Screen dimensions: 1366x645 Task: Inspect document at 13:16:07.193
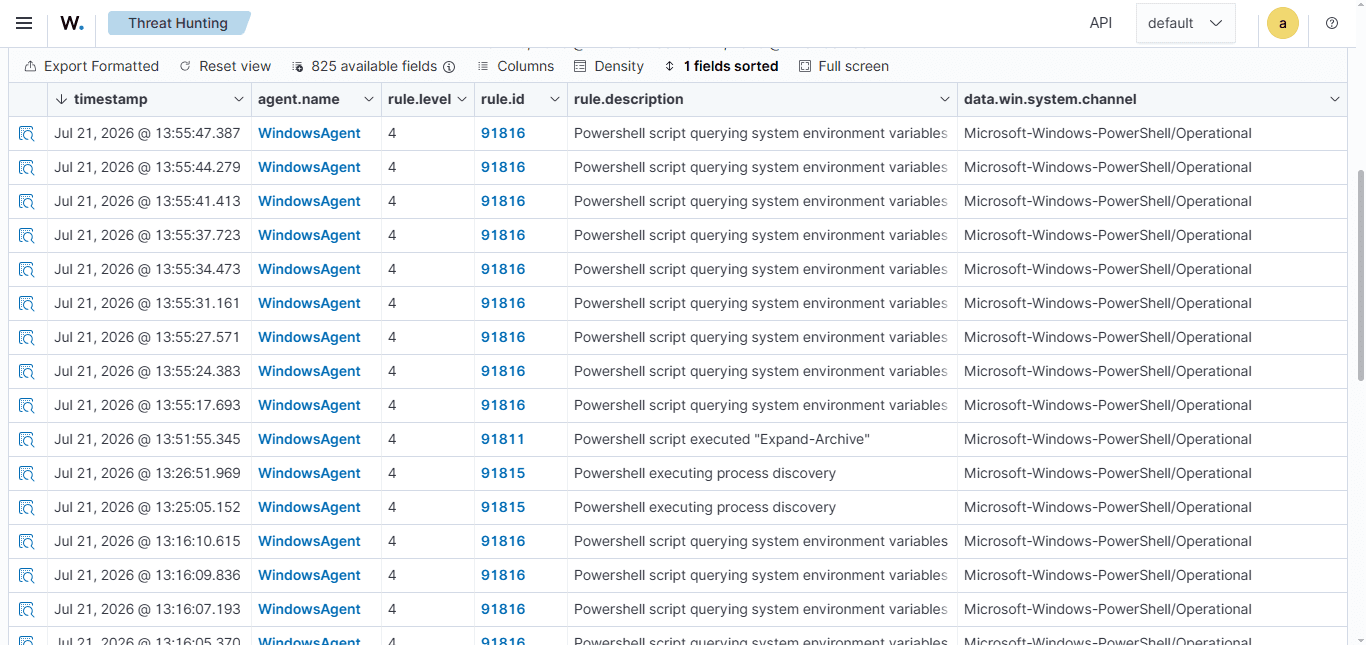pos(27,609)
